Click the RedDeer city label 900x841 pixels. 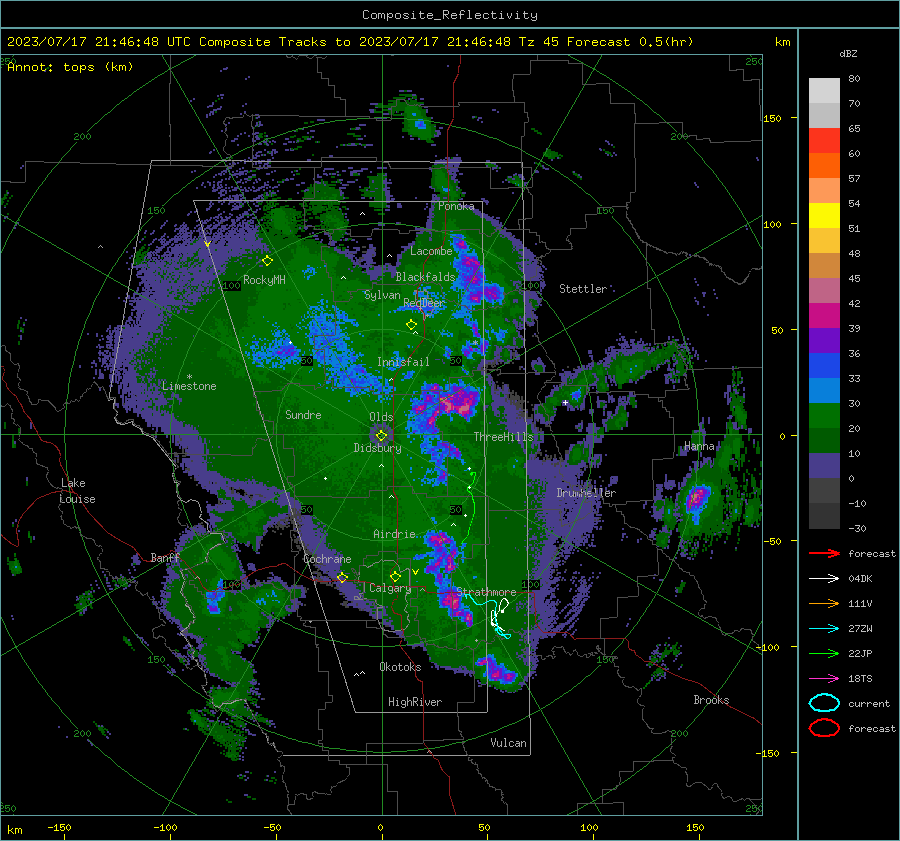pos(424,303)
